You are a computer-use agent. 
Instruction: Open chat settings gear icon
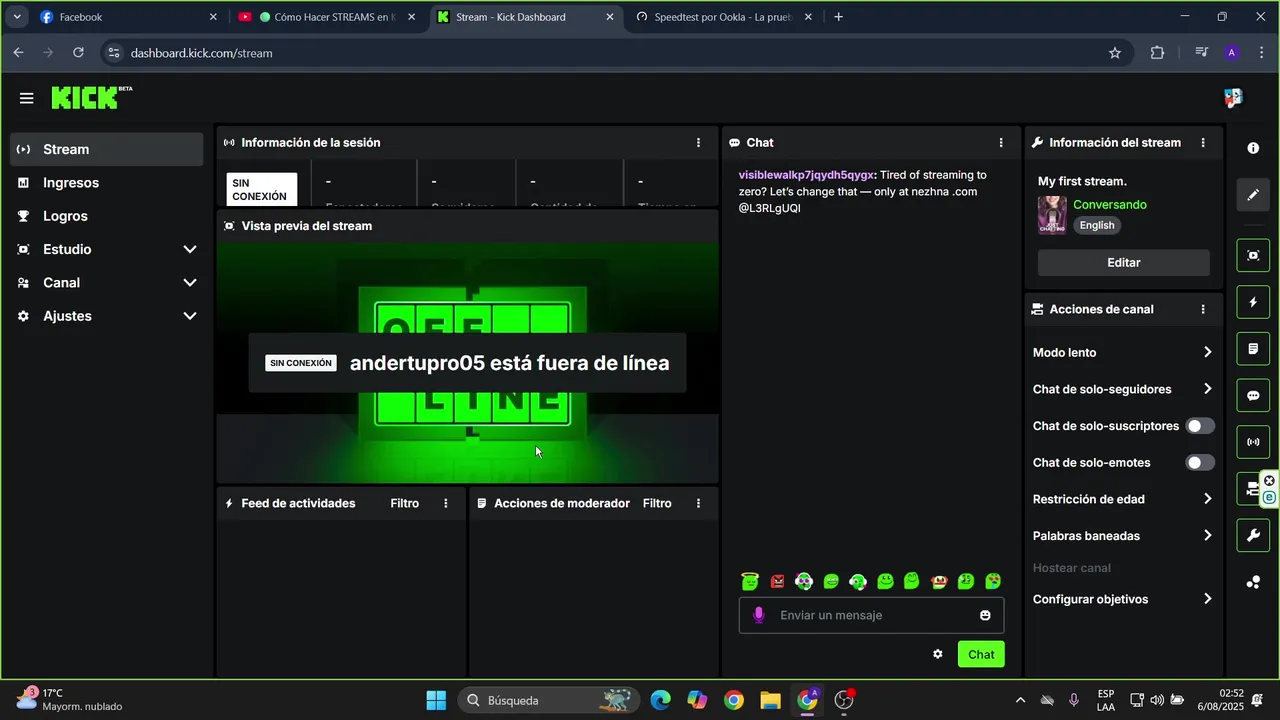(938, 654)
